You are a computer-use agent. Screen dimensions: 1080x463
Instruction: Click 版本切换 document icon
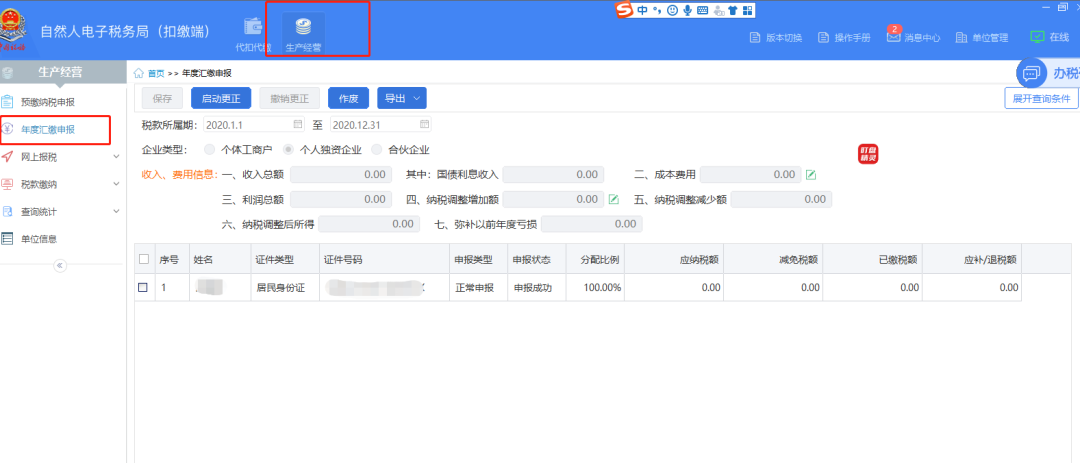coord(754,37)
